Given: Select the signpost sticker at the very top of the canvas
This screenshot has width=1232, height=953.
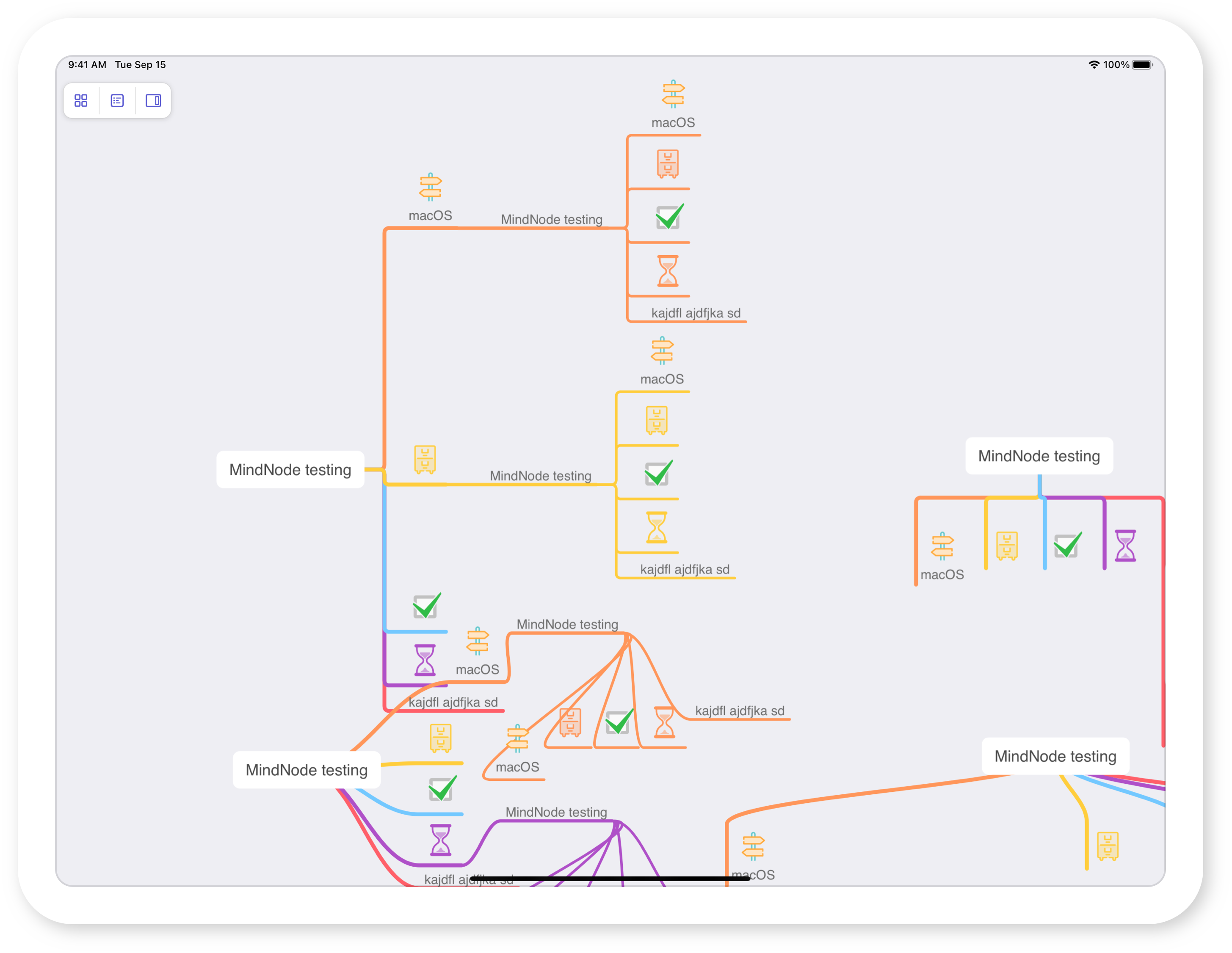Looking at the screenshot, I should (x=673, y=94).
